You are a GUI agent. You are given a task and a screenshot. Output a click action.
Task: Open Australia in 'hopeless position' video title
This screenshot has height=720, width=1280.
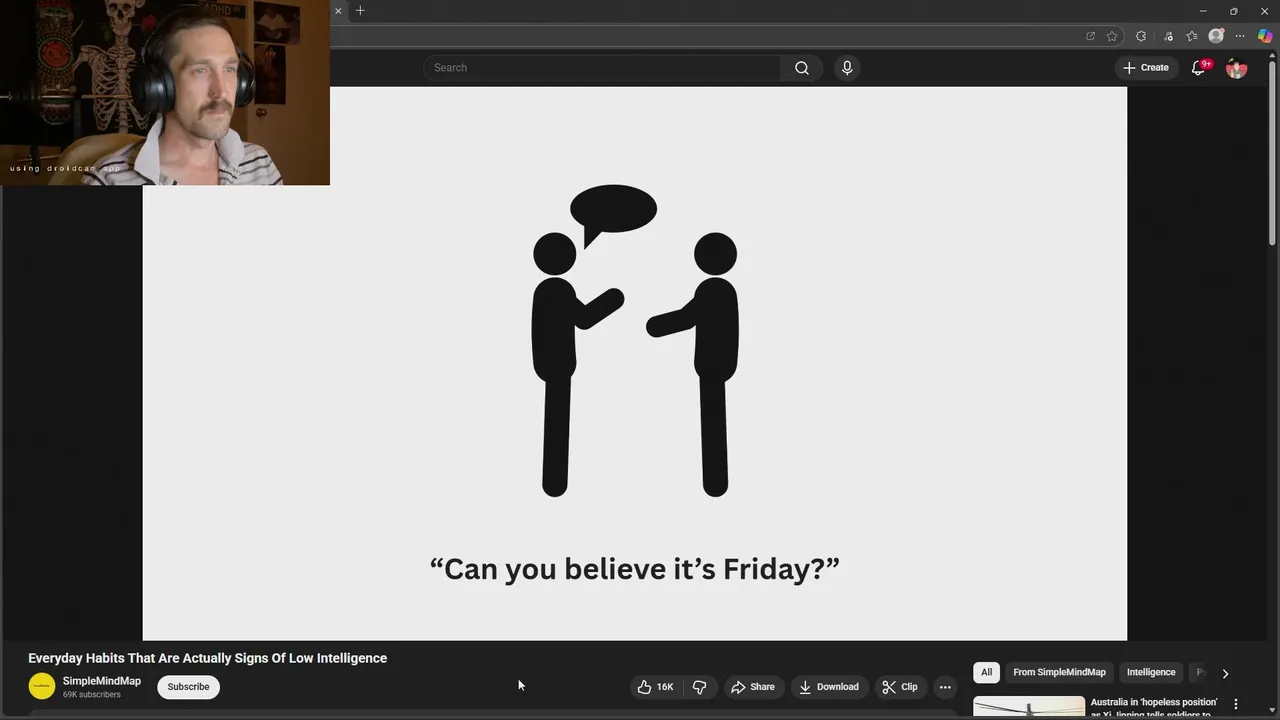(1154, 708)
